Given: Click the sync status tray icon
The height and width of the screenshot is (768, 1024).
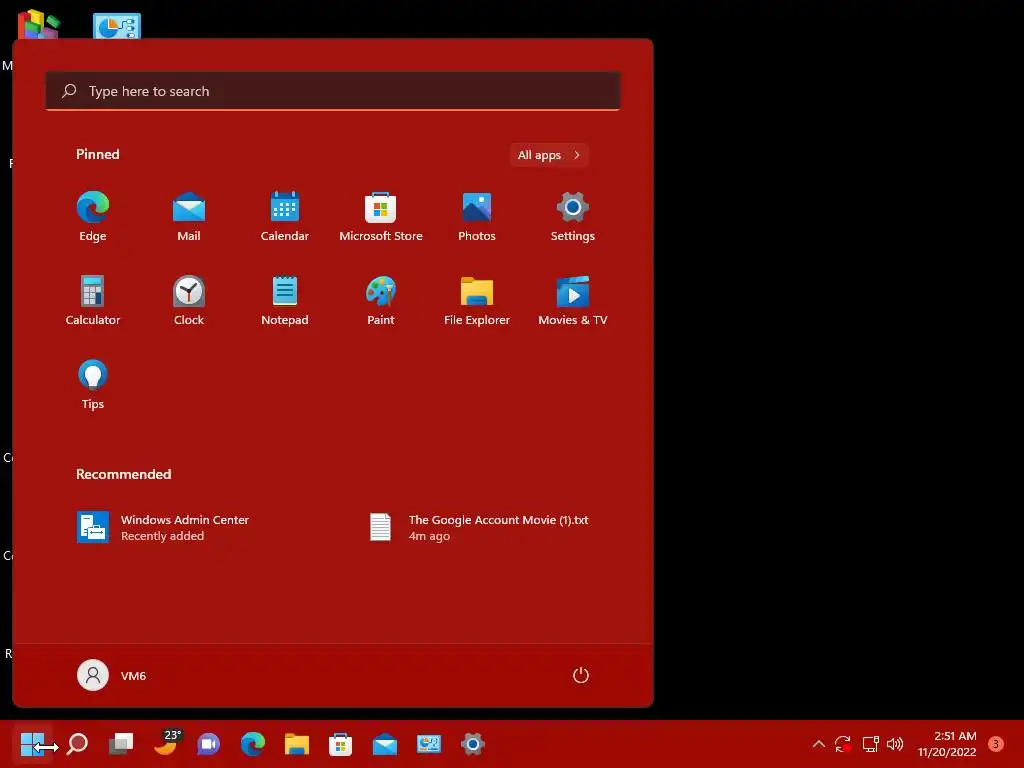Looking at the screenshot, I should [842, 744].
